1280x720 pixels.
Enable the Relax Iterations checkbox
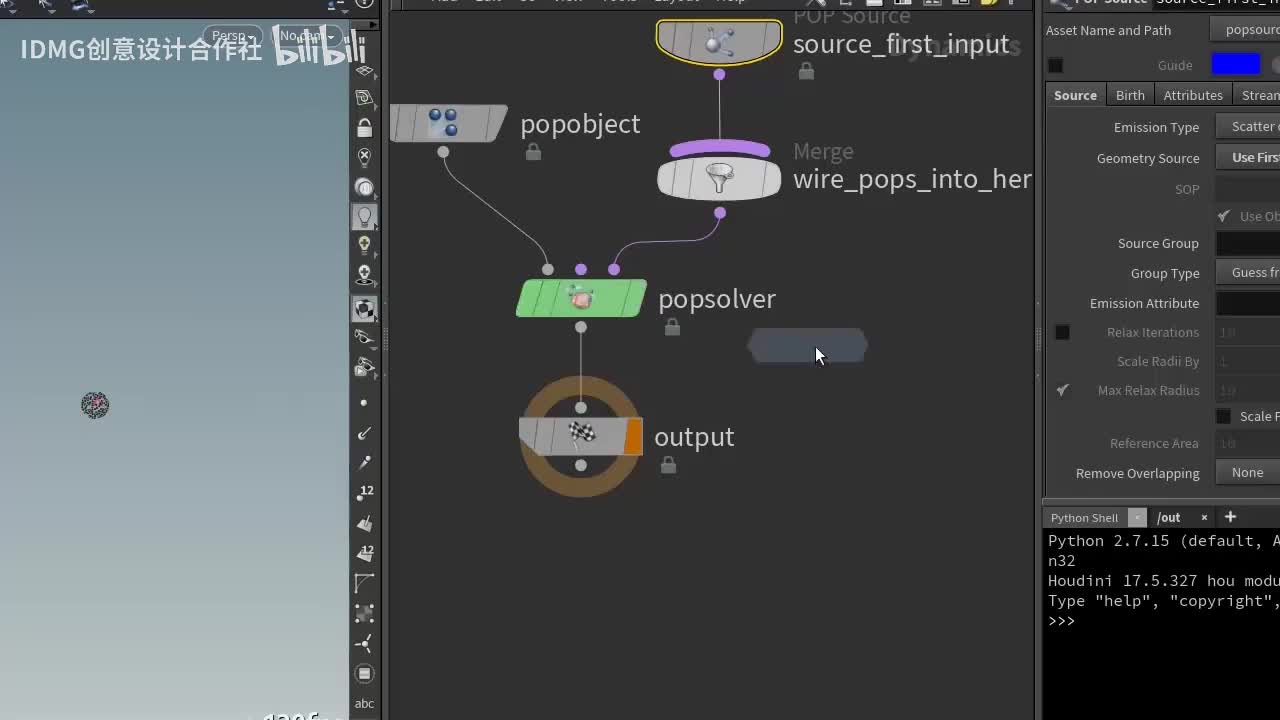point(1062,332)
